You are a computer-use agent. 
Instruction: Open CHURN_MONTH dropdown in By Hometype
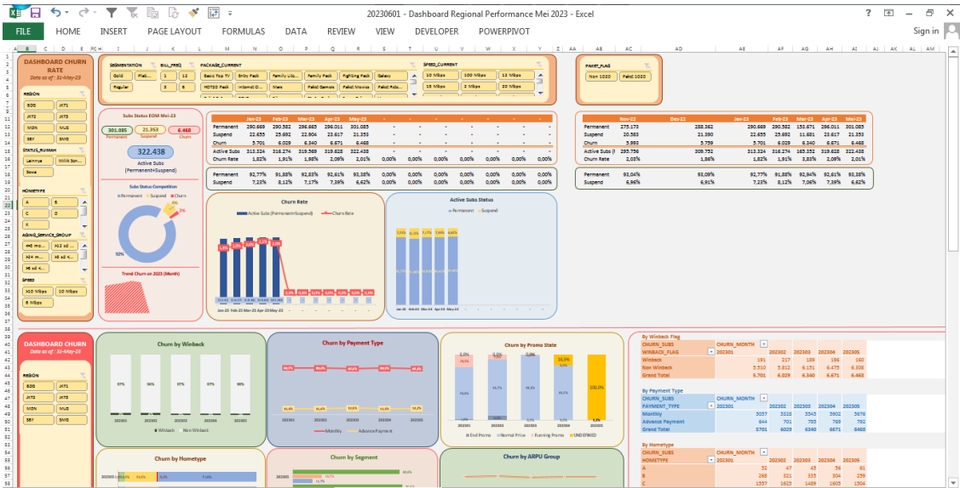coord(763,452)
